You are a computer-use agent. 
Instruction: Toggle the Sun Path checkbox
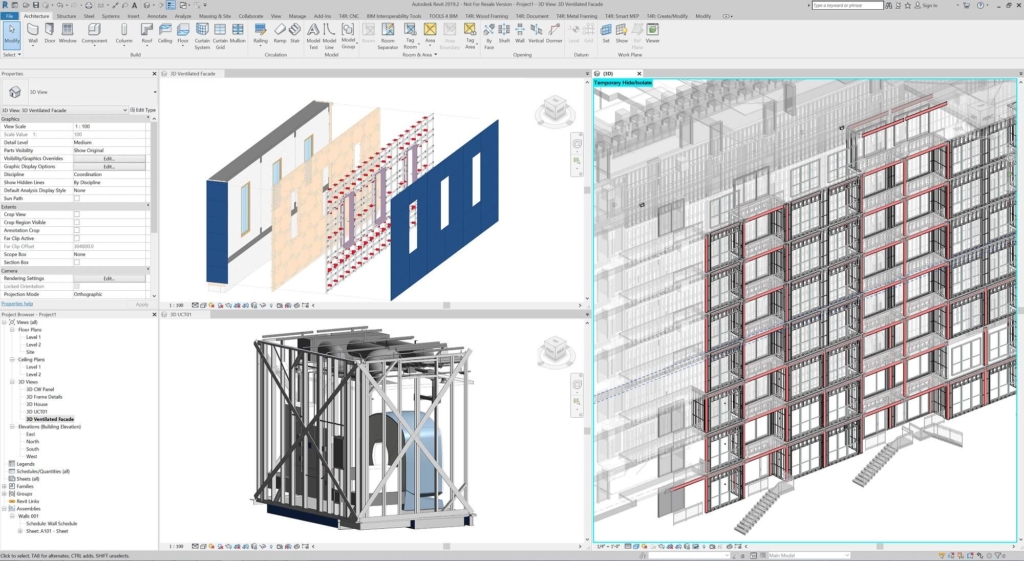coord(76,199)
